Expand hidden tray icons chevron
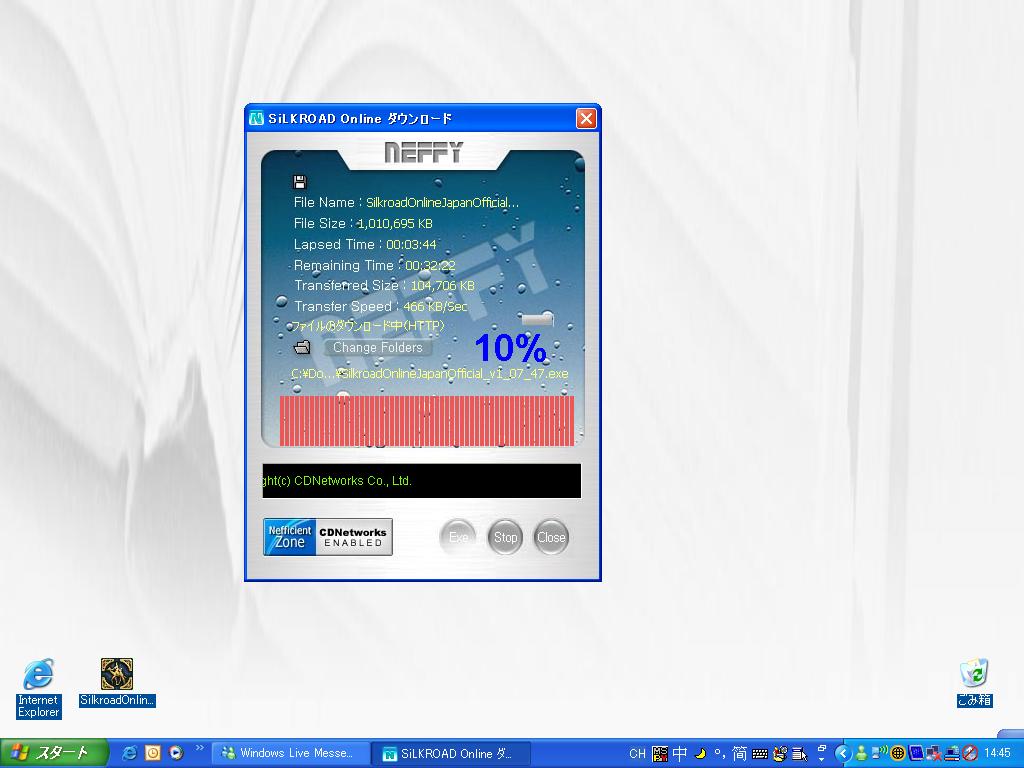This screenshot has width=1024, height=768. pyautogui.click(x=842, y=754)
